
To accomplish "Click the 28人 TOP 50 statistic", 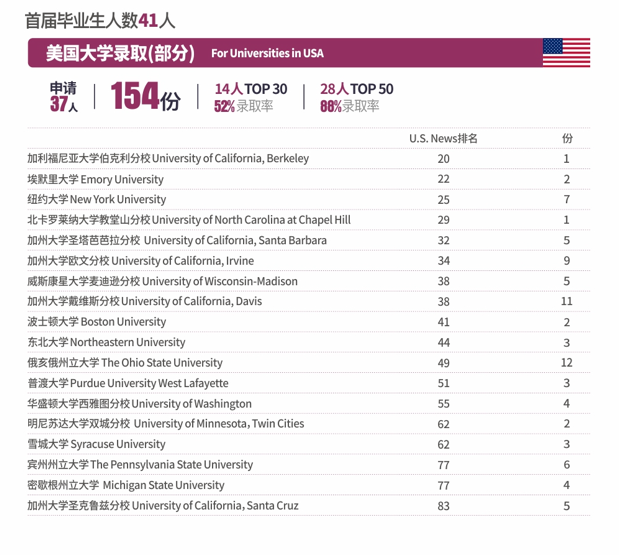I will pyautogui.click(x=356, y=89).
